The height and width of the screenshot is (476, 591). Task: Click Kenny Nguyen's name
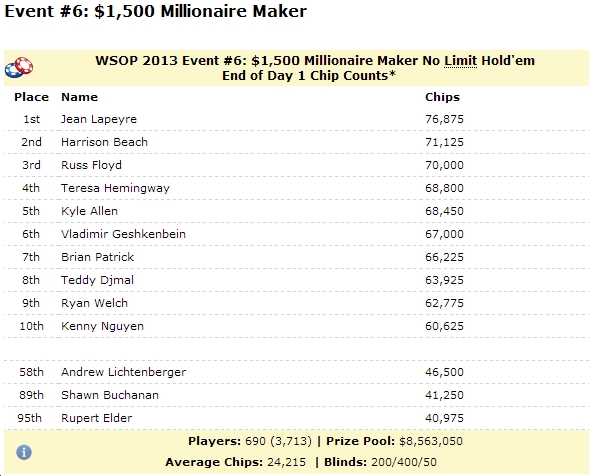click(102, 326)
